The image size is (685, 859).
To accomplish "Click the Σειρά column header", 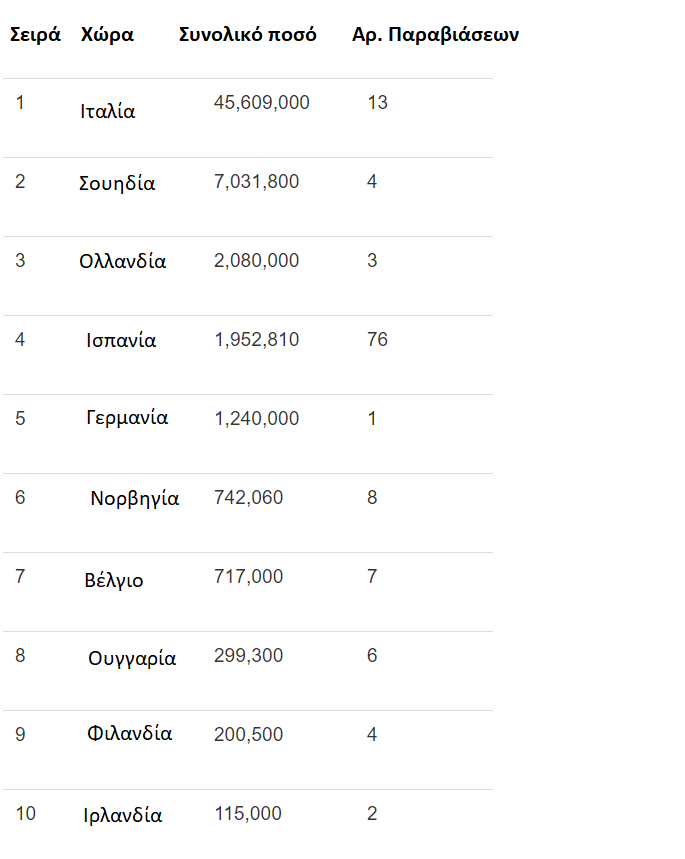I will tap(35, 35).
